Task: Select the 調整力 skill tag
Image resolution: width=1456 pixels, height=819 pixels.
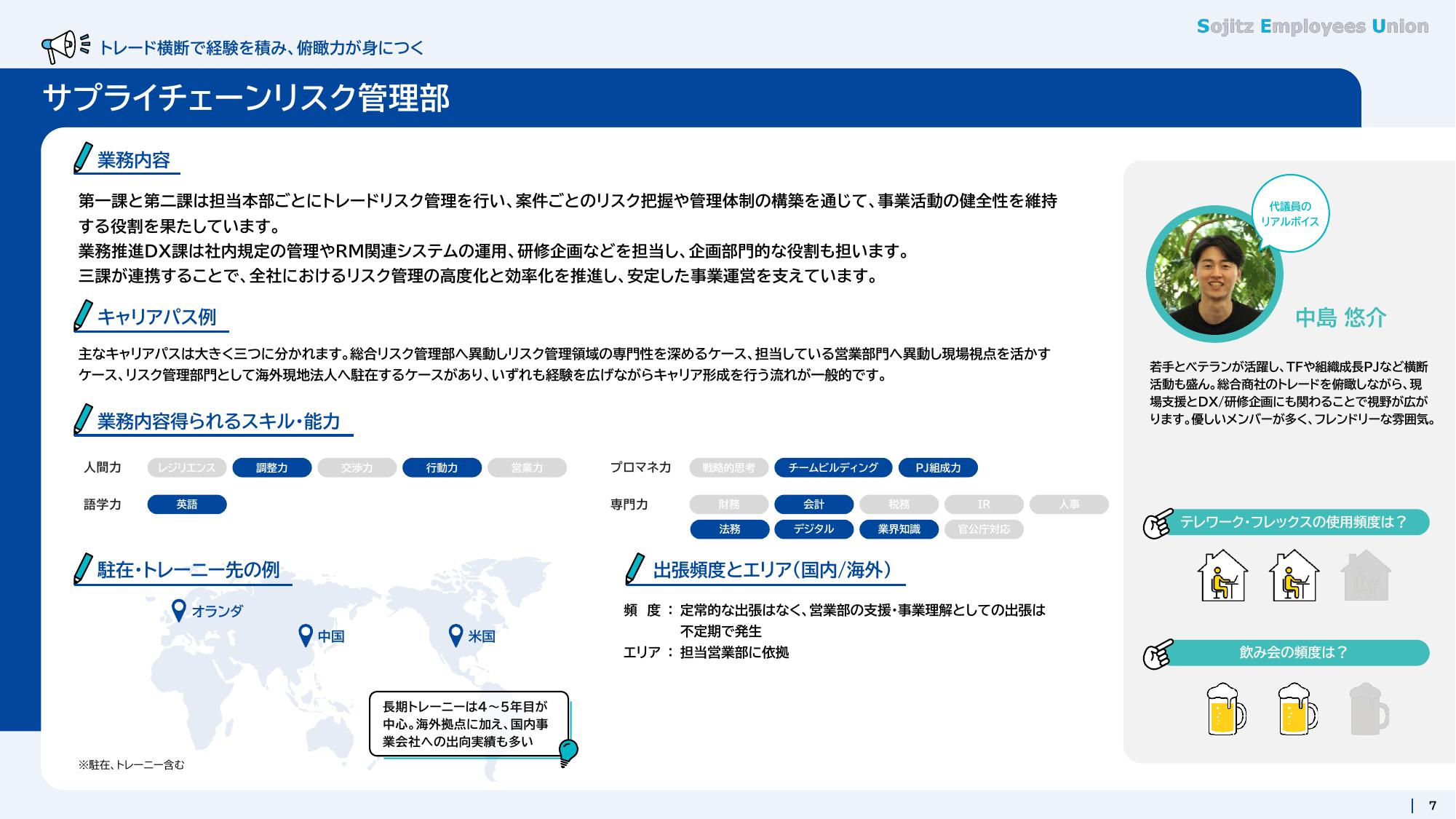Action: (272, 467)
